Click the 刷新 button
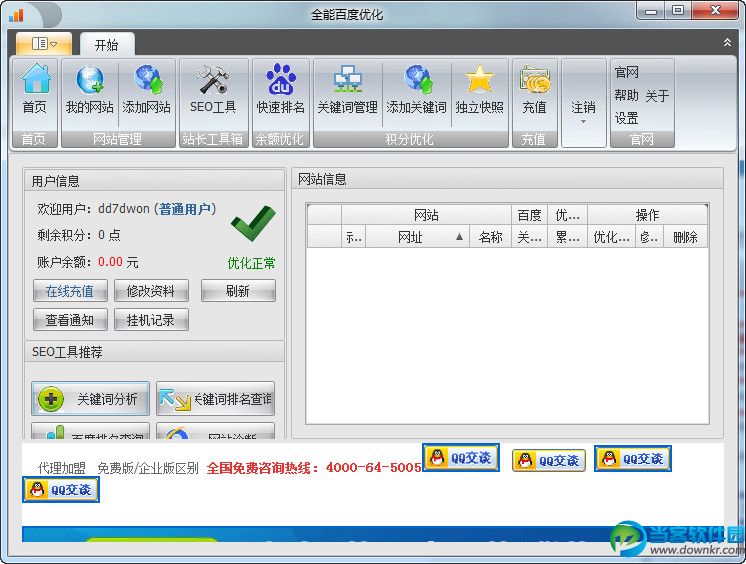This screenshot has width=746, height=564. pos(238,291)
